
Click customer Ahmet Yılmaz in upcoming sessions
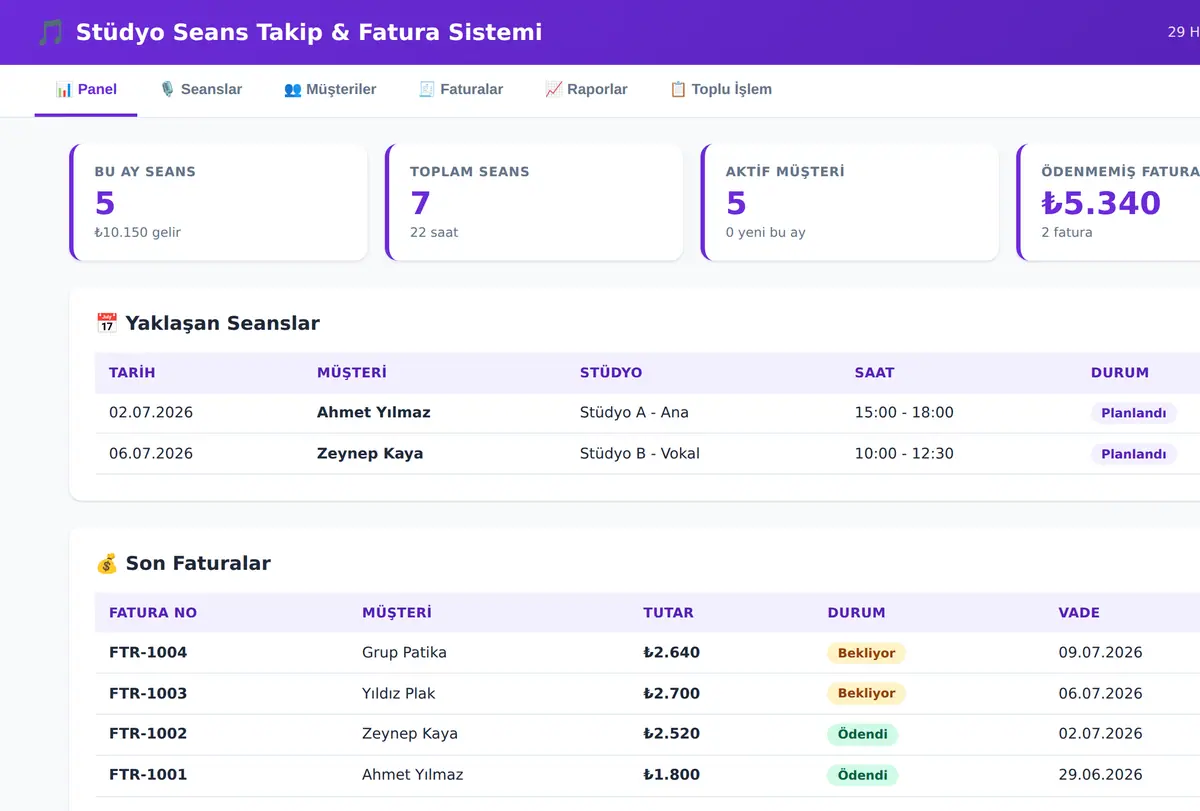tap(374, 412)
